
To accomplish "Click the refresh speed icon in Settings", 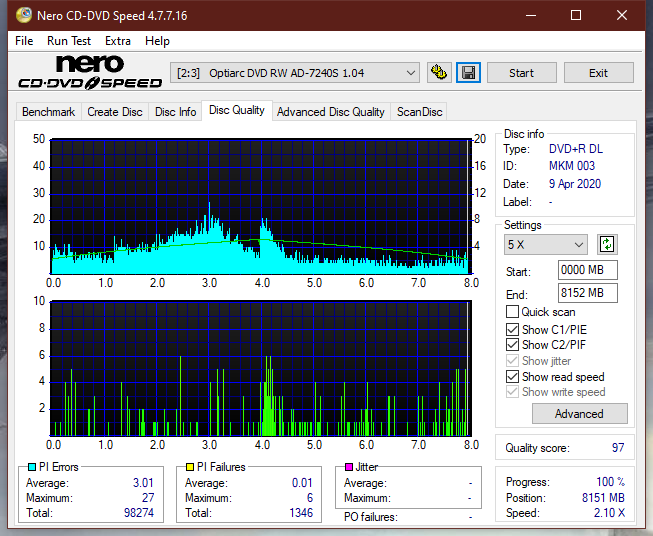I will pos(606,244).
